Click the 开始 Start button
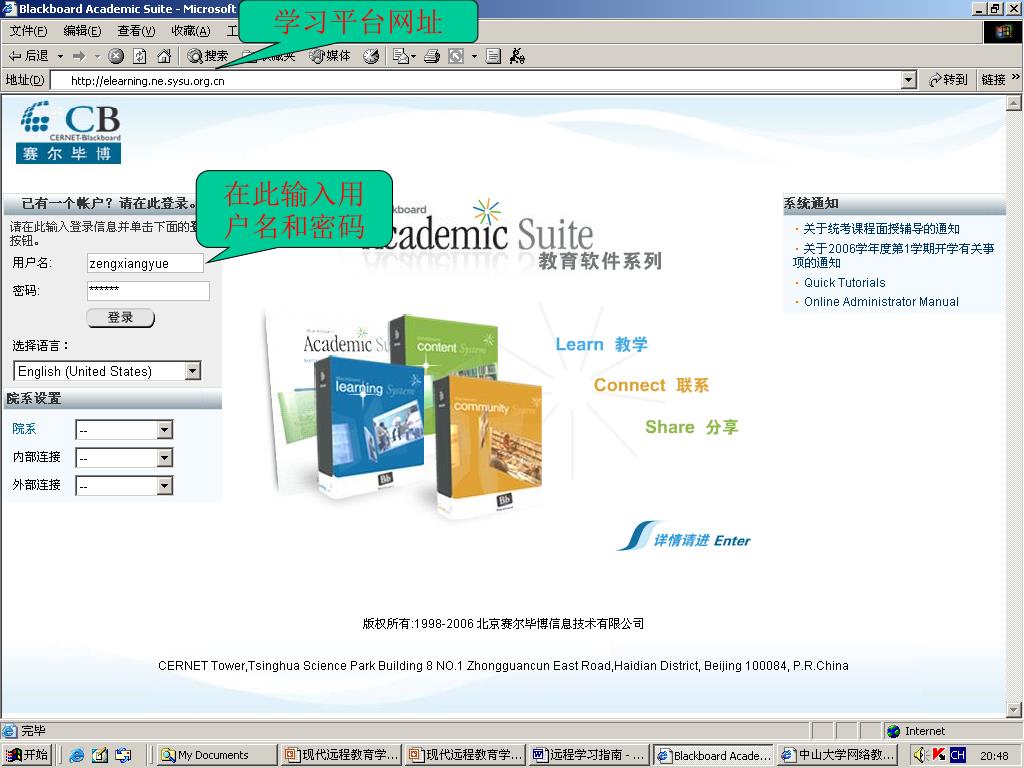This screenshot has height=768, width=1024. [x=27, y=755]
